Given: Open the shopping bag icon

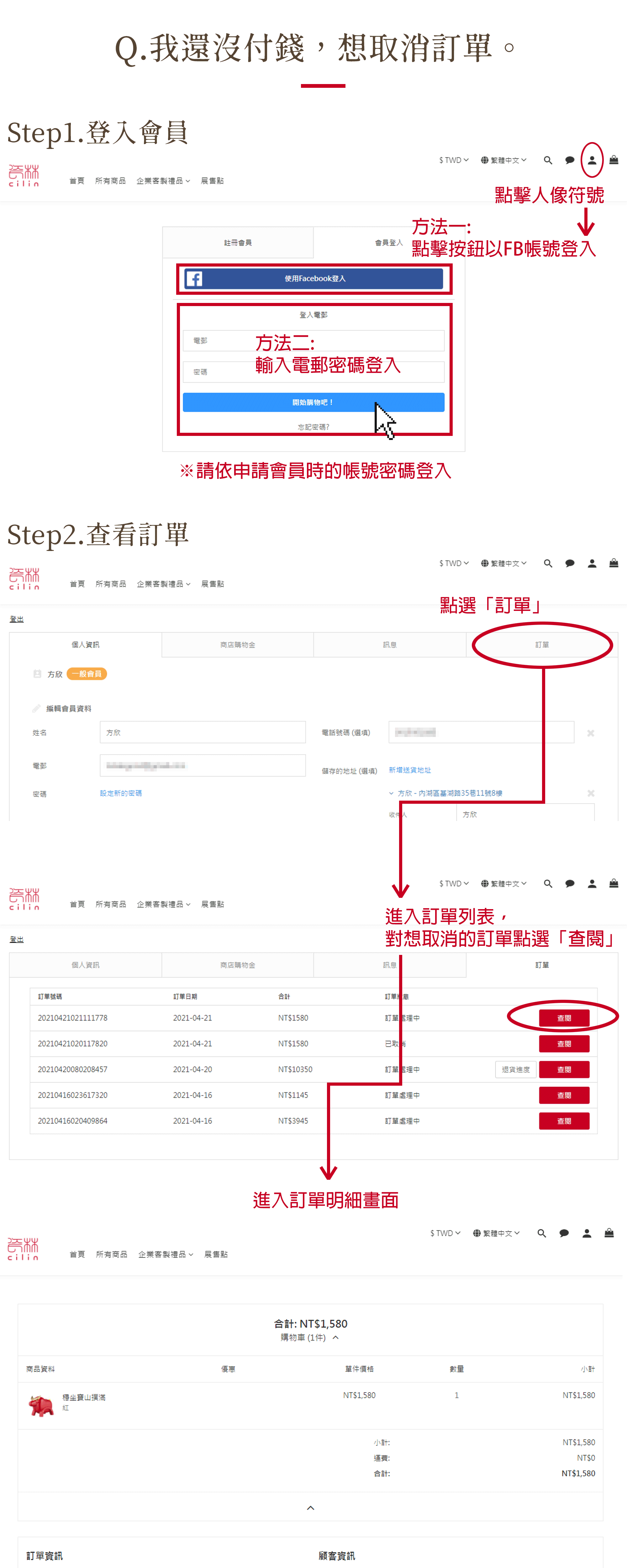Looking at the screenshot, I should 614,160.
